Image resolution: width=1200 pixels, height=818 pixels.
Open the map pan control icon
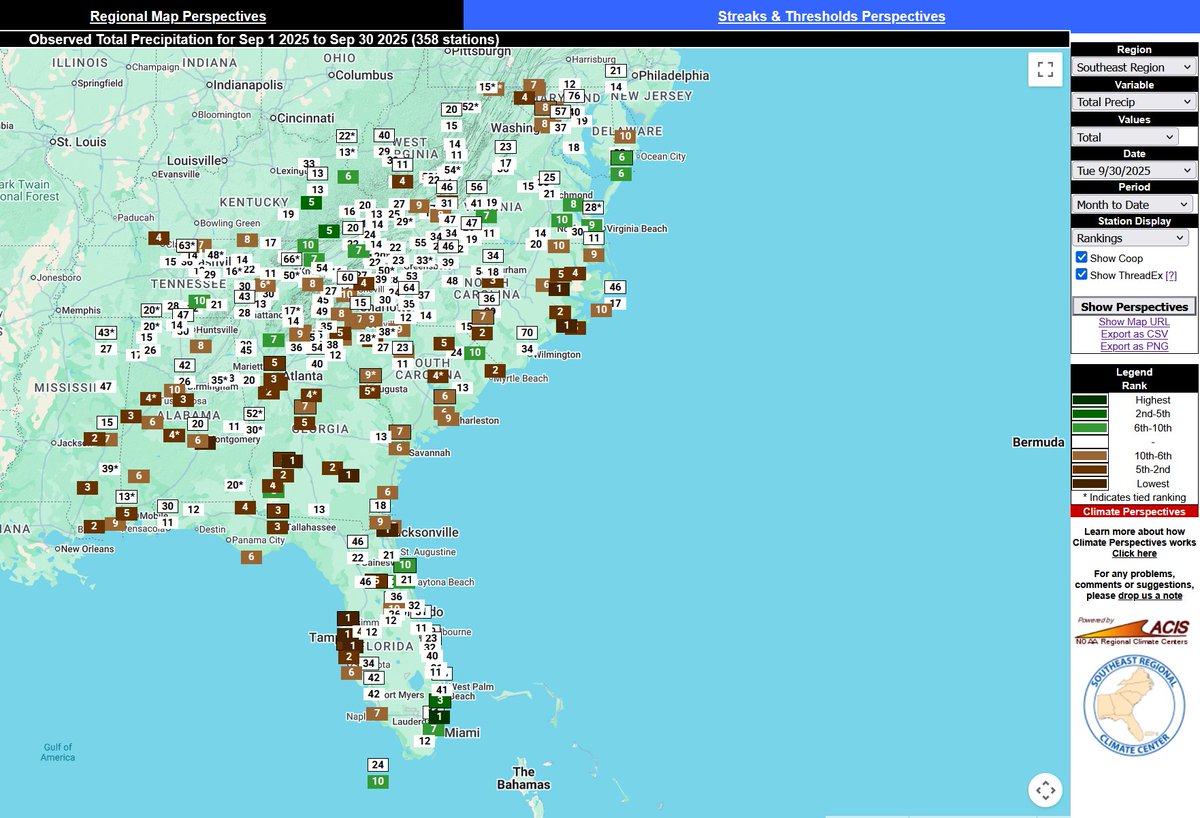[1046, 790]
